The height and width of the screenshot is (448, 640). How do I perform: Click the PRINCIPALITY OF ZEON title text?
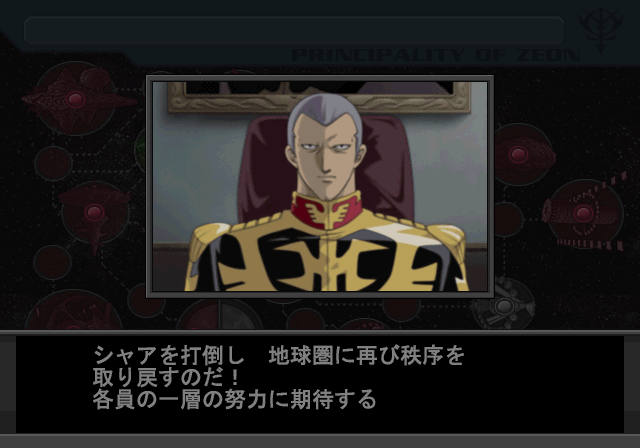click(x=436, y=55)
